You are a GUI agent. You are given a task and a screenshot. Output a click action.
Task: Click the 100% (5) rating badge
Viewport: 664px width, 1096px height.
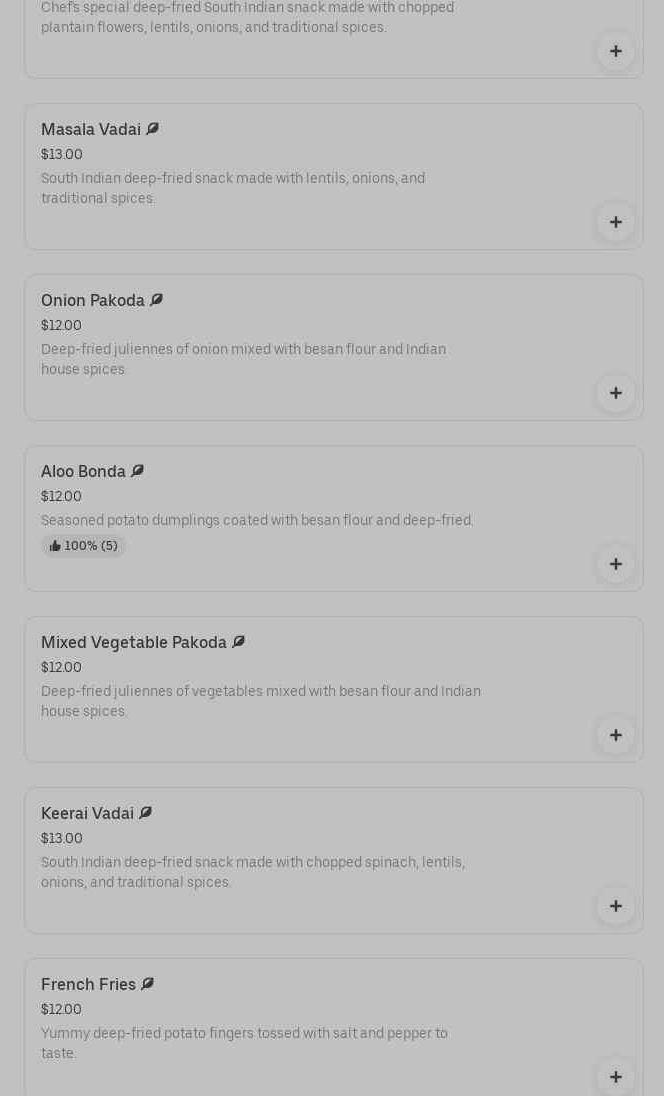[x=84, y=546]
